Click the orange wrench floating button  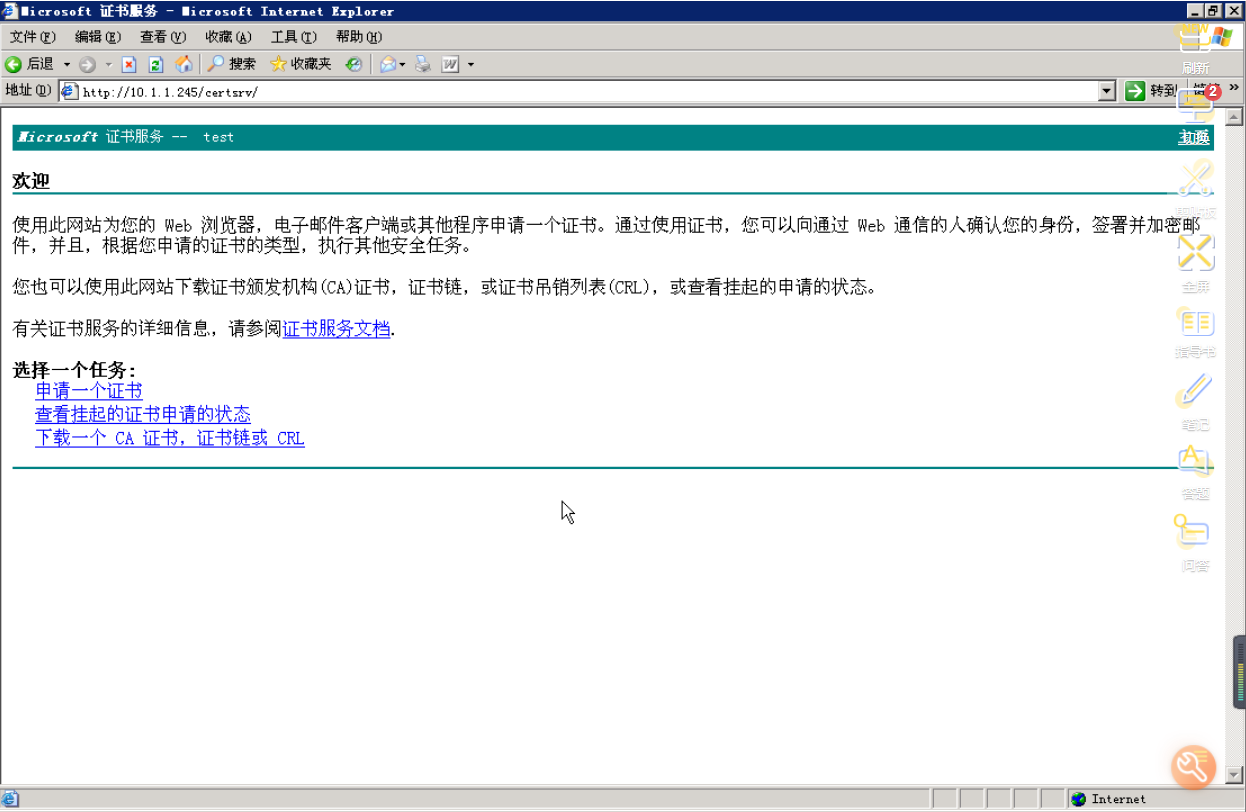[x=1194, y=767]
